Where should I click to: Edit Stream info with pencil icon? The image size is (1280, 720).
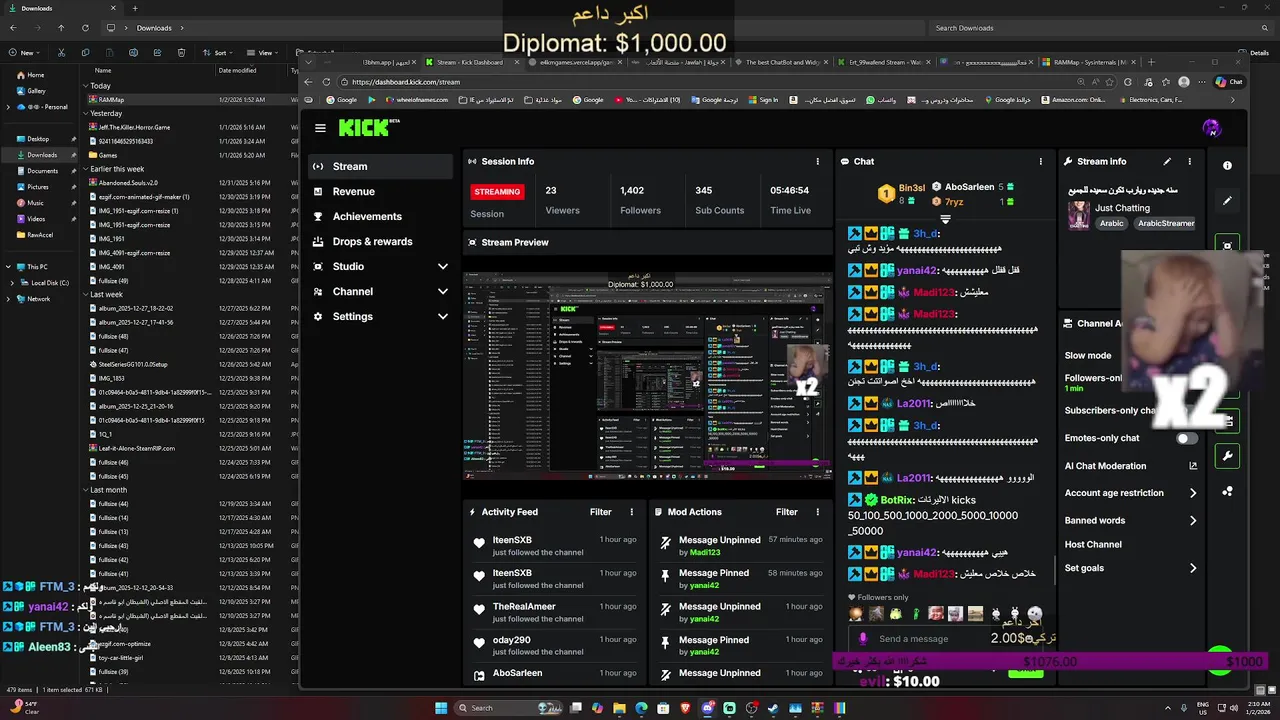tap(1167, 161)
